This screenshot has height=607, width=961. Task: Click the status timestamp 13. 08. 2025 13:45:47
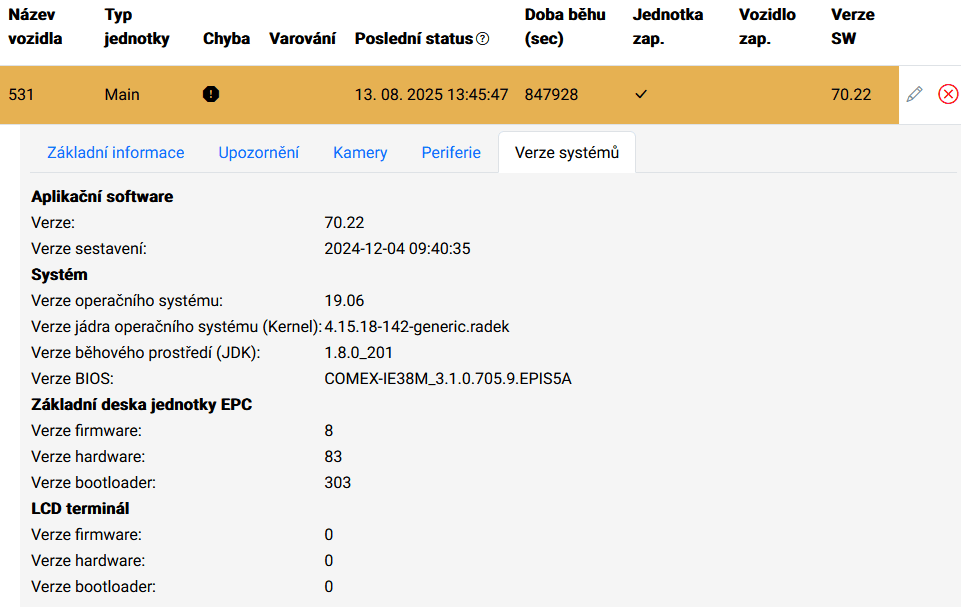[431, 94]
